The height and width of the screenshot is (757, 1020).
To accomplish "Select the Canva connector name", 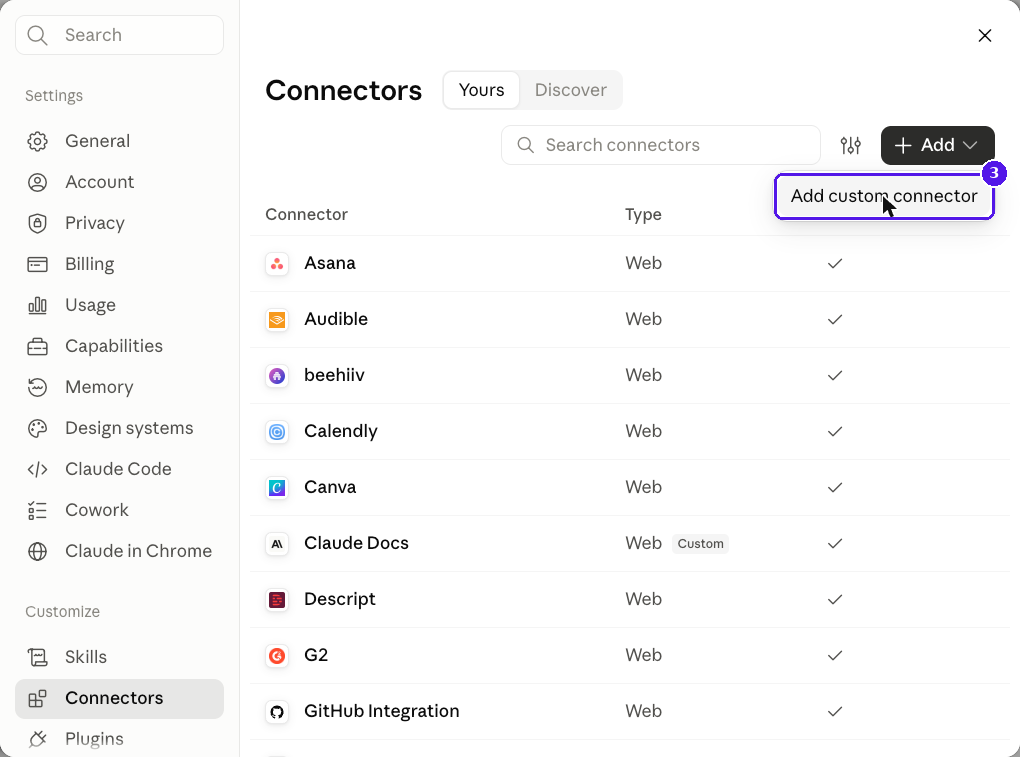I will coord(330,487).
